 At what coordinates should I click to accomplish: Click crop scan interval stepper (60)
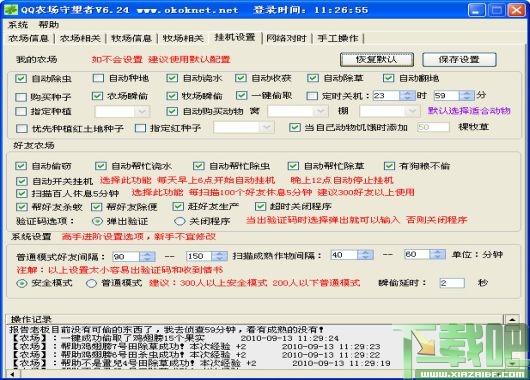point(437,254)
